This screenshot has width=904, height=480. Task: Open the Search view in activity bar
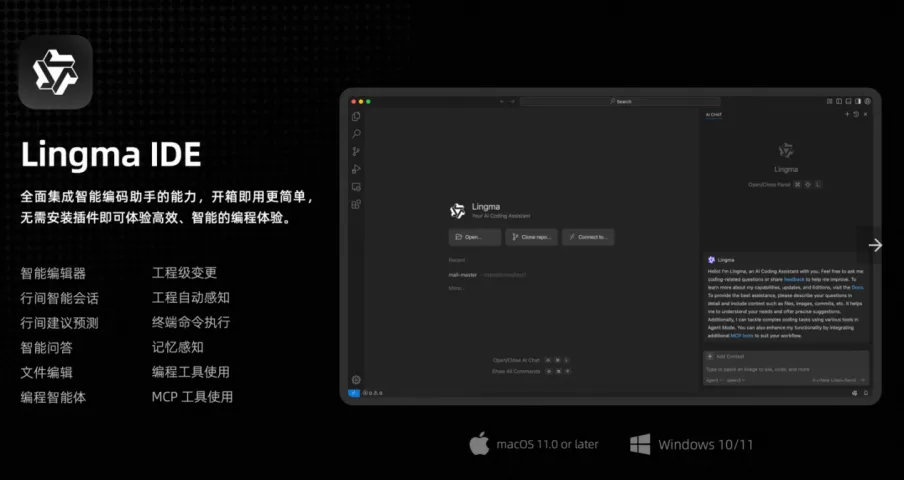coord(356,134)
